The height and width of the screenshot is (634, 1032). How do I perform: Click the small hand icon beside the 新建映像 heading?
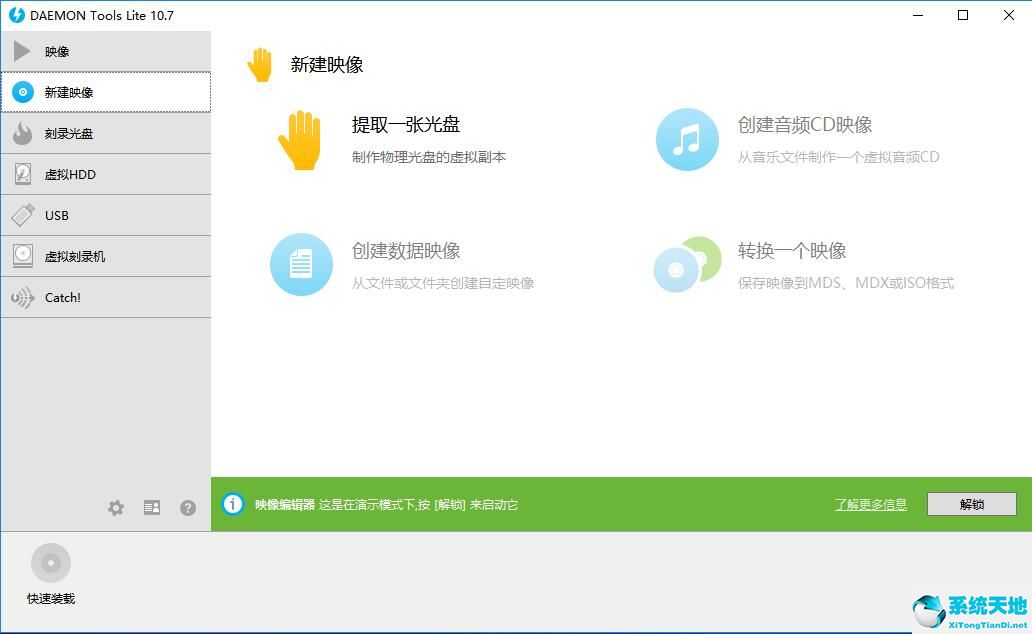pos(260,65)
